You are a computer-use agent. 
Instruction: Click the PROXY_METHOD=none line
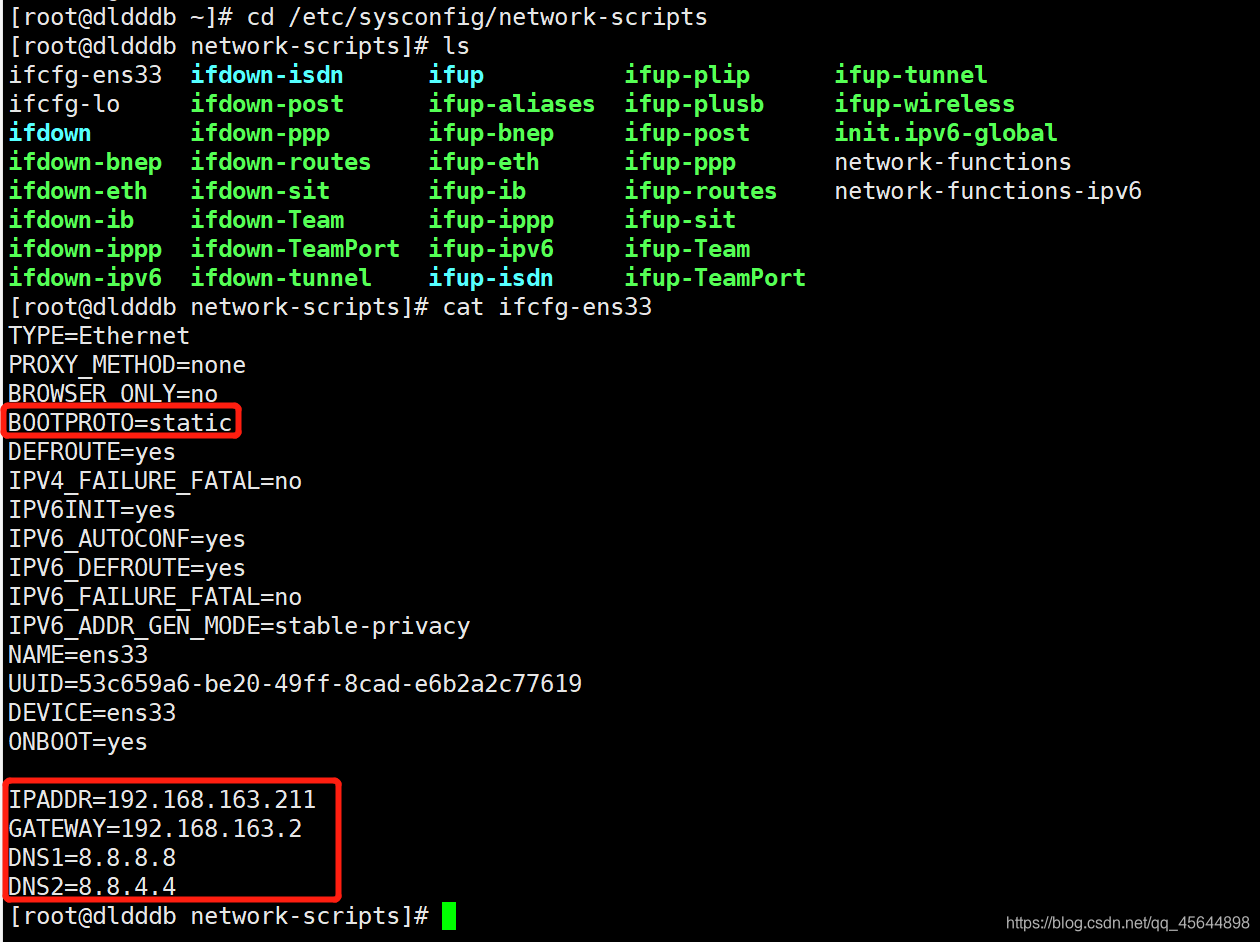click(127, 365)
